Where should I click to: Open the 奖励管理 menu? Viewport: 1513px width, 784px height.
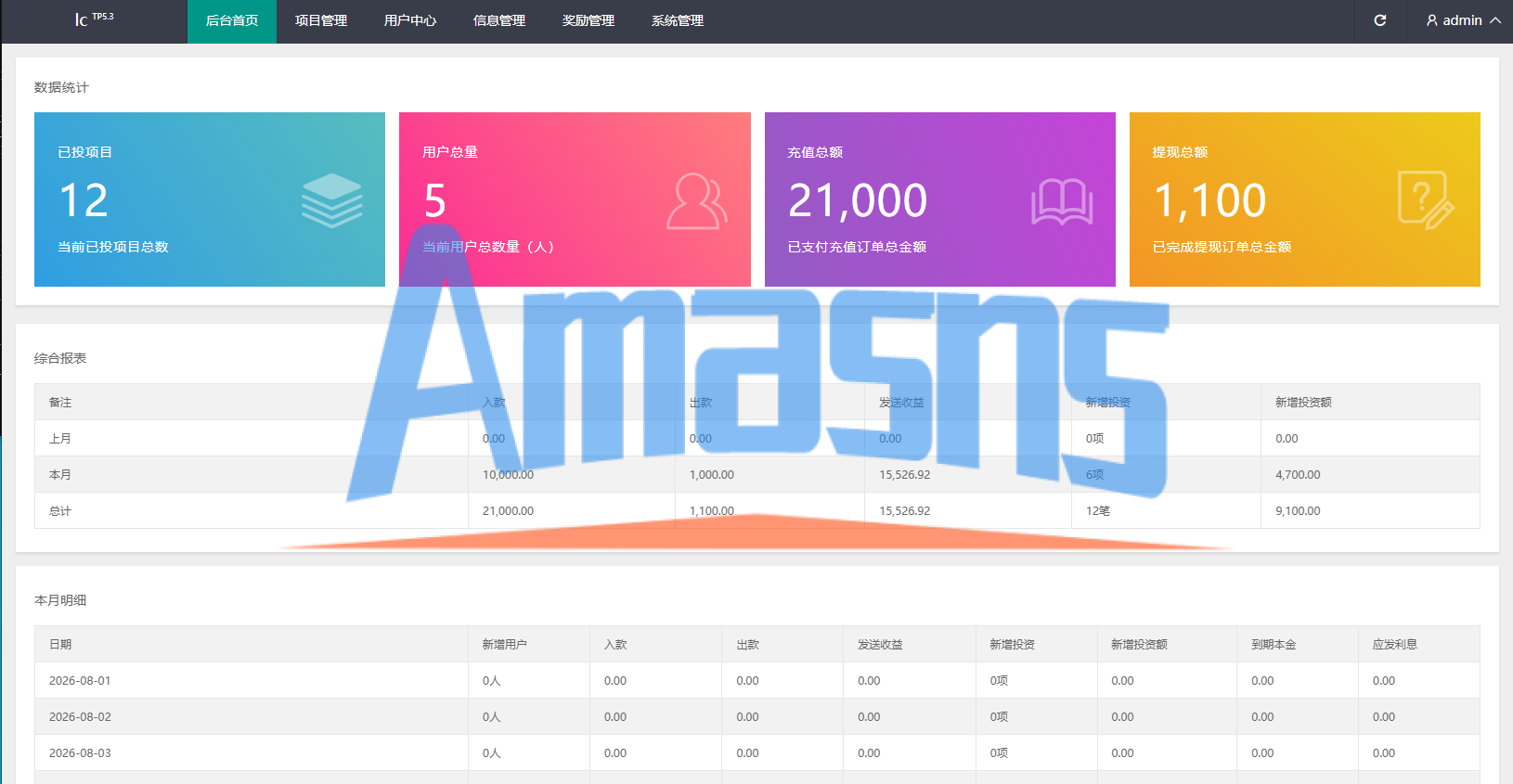tap(588, 21)
